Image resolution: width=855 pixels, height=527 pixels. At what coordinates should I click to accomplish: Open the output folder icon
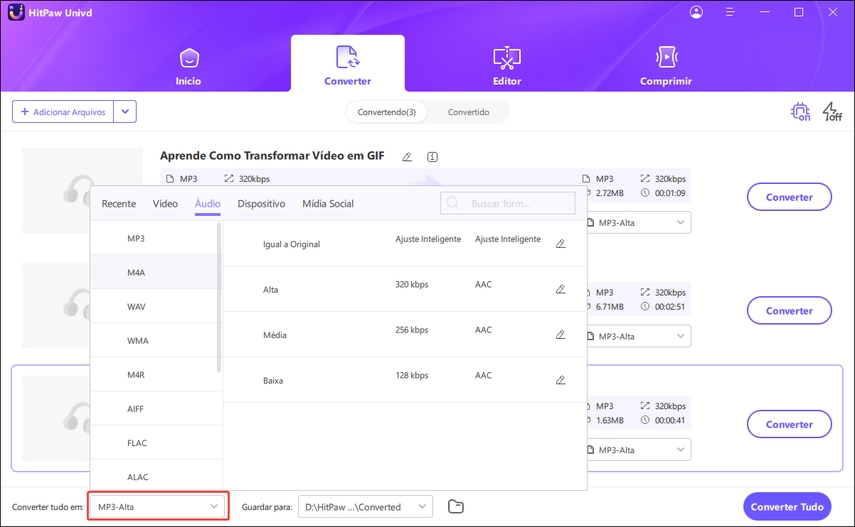point(456,507)
